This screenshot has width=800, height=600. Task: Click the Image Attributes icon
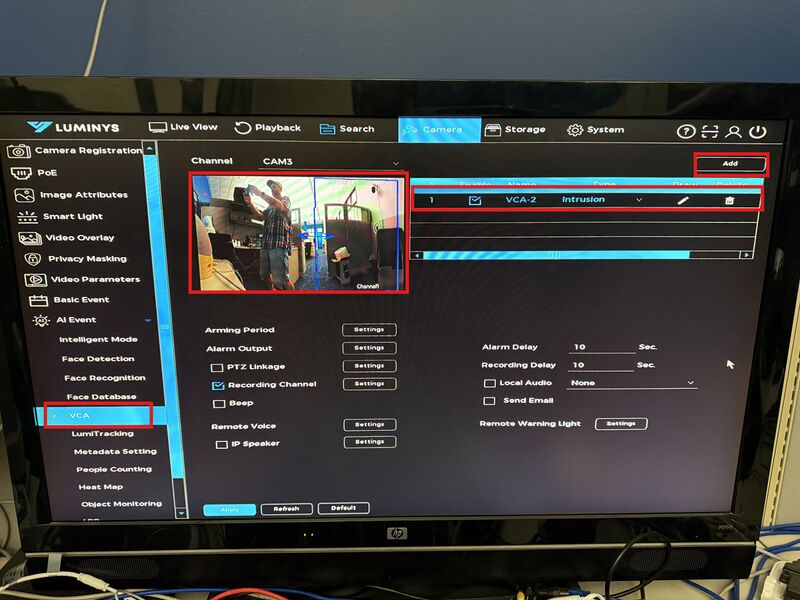tap(24, 195)
